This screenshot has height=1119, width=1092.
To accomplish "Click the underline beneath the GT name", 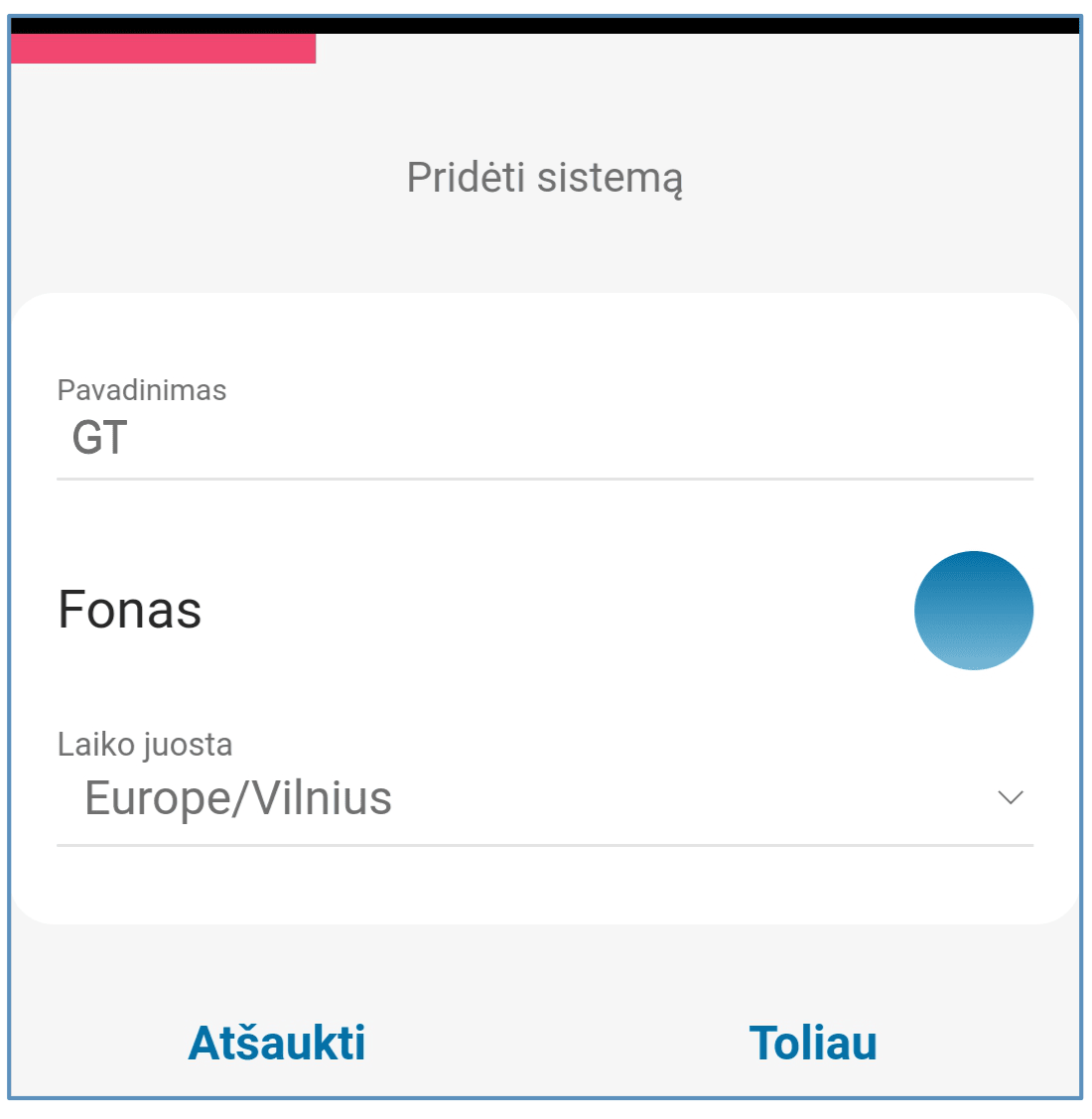I will pyautogui.click(x=544, y=479).
